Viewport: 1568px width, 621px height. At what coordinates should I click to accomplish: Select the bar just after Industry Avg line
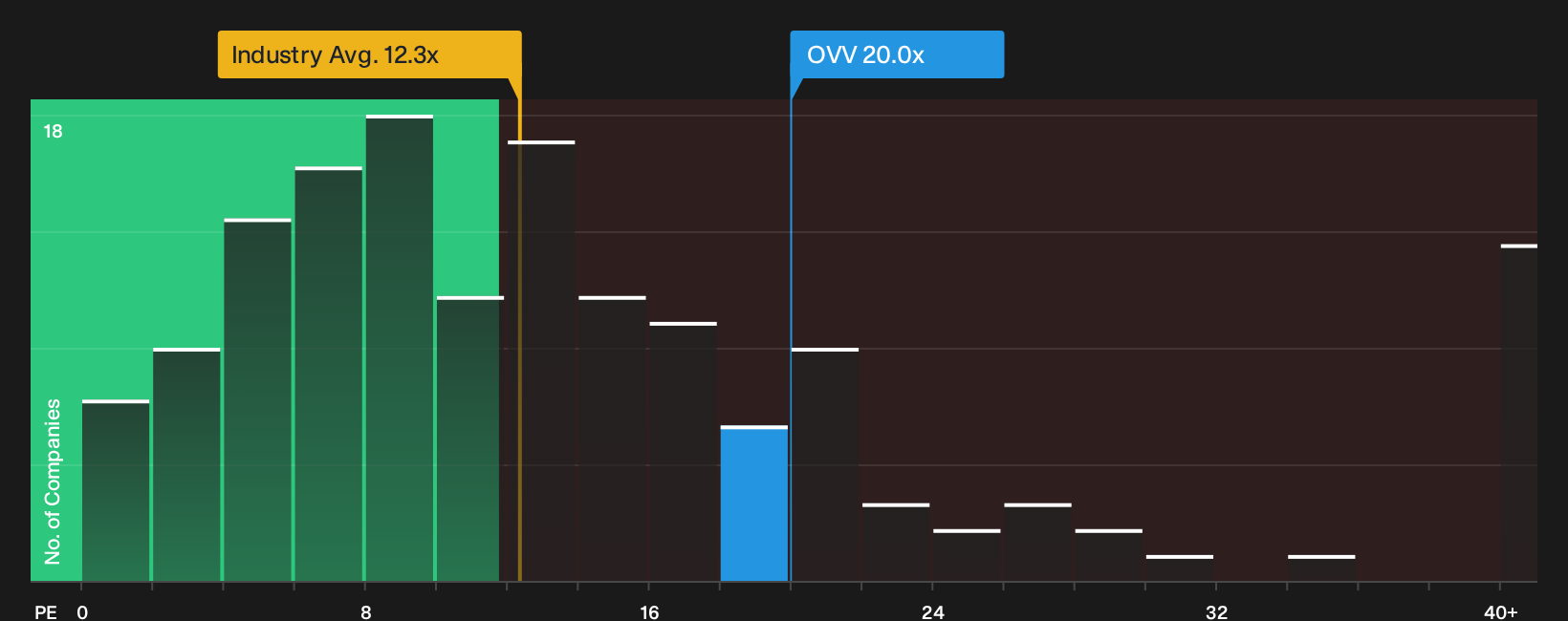(x=541, y=361)
